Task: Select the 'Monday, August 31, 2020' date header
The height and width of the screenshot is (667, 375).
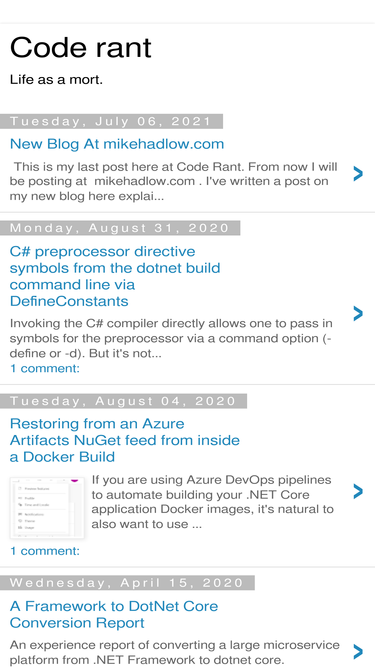Action: pos(120,228)
